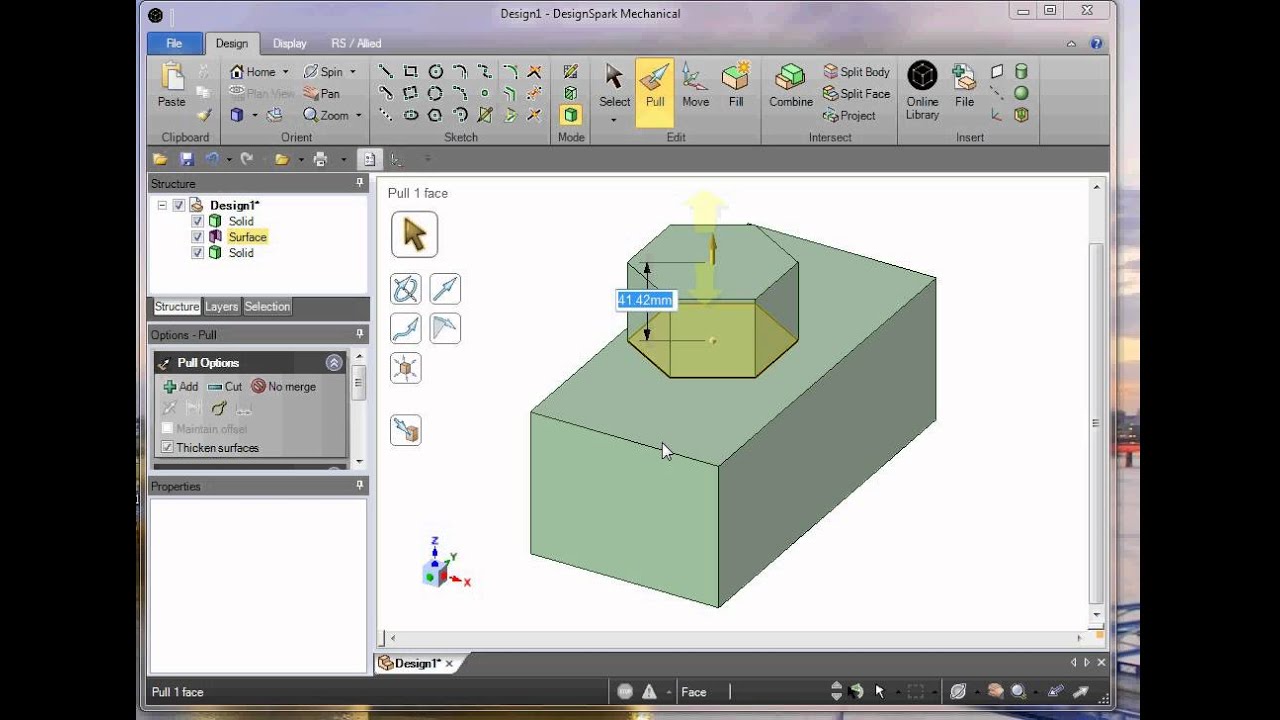Open the File tab
The image size is (1280, 720).
coord(174,43)
